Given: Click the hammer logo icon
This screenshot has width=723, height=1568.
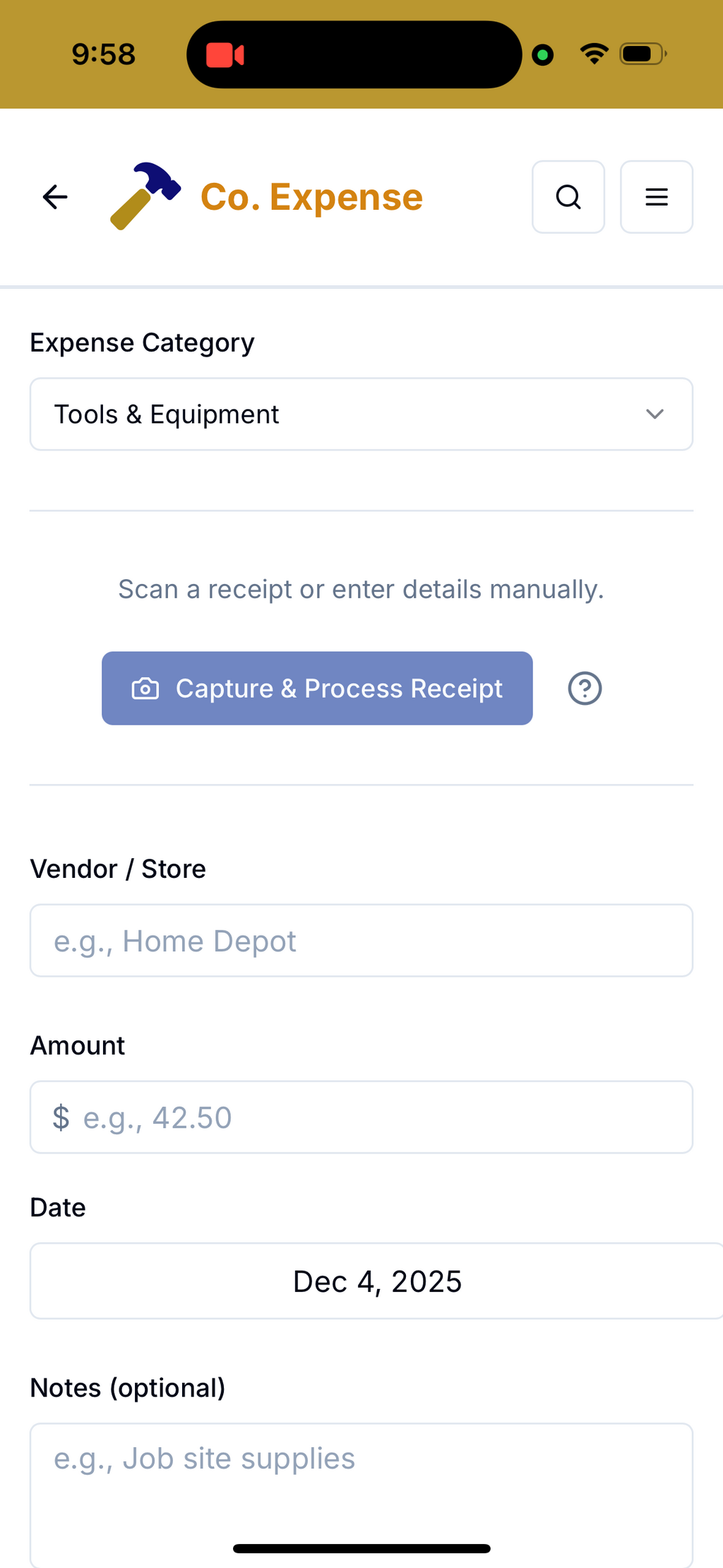Looking at the screenshot, I should tap(145, 196).
